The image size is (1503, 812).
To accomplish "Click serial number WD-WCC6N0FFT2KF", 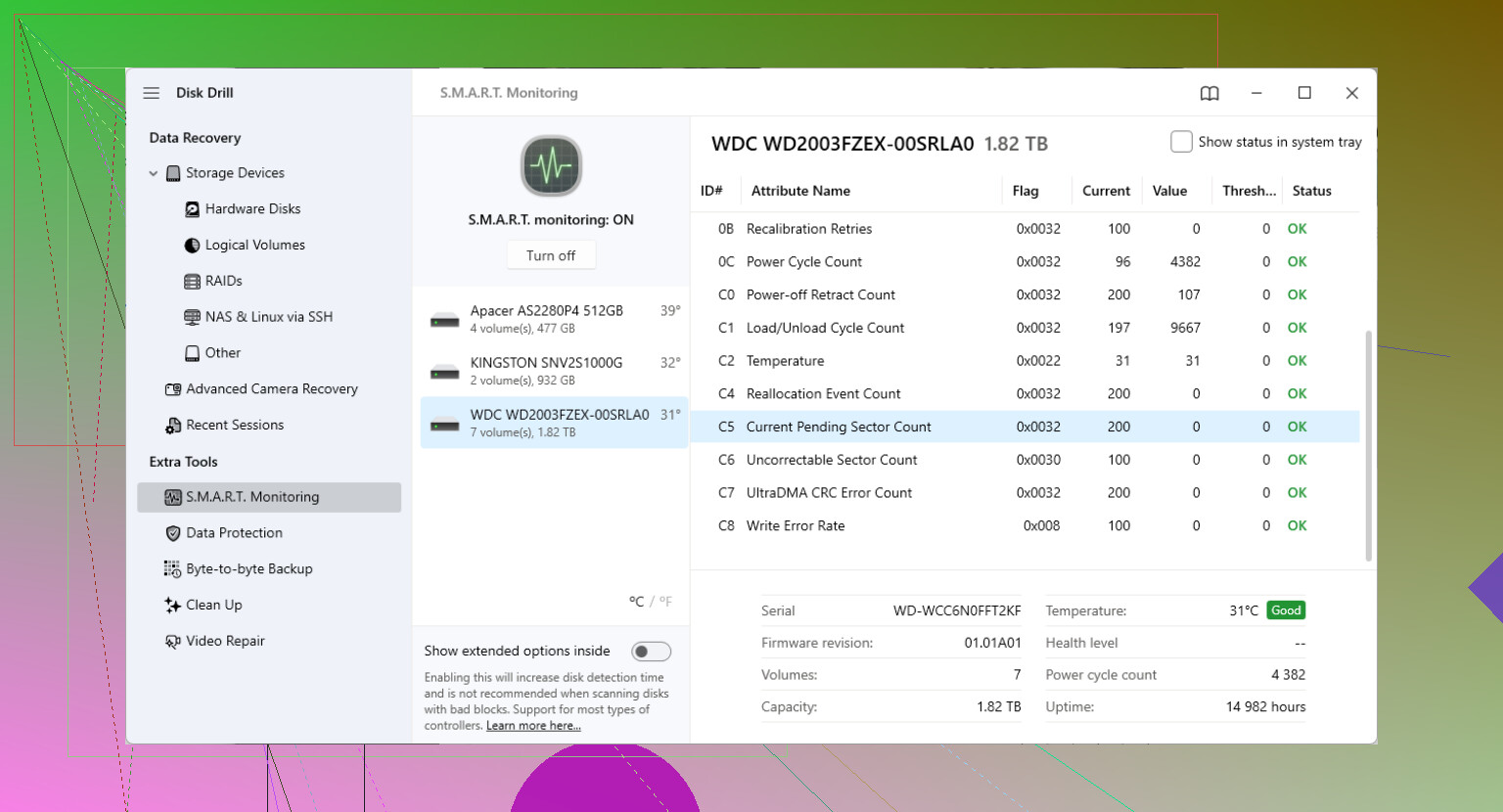I will pos(957,610).
